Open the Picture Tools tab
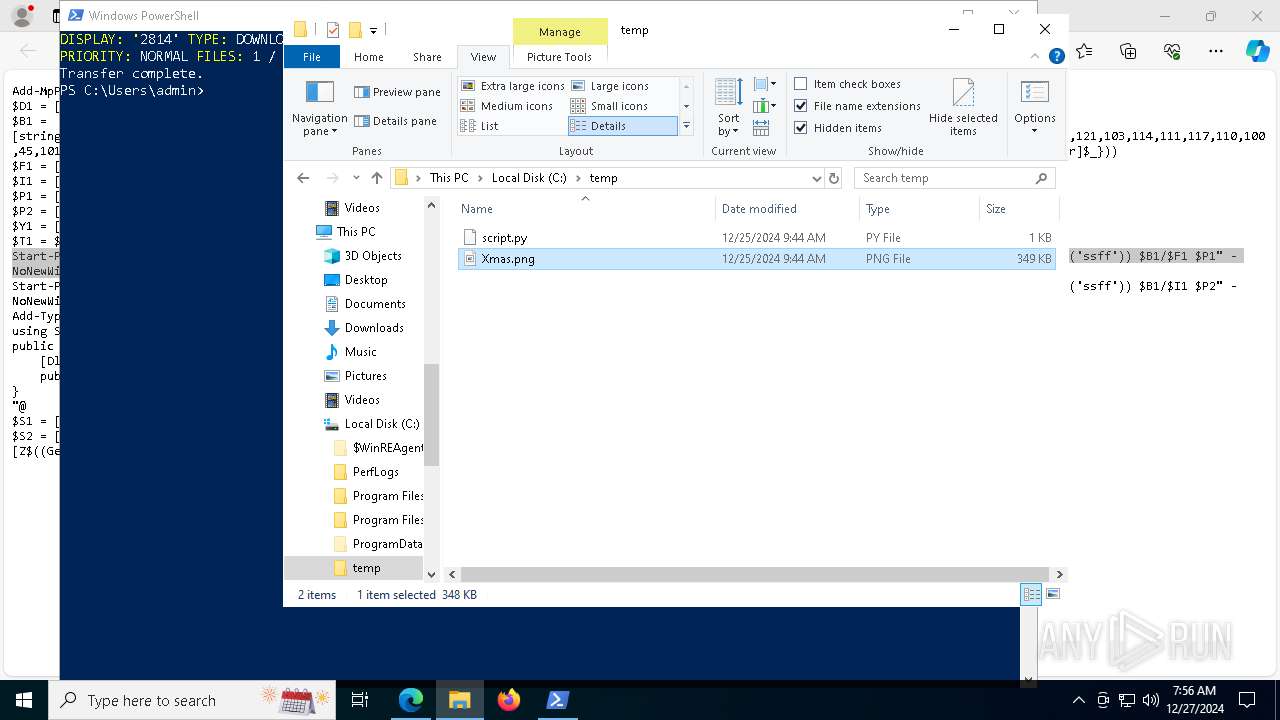The height and width of the screenshot is (720, 1280). (559, 57)
